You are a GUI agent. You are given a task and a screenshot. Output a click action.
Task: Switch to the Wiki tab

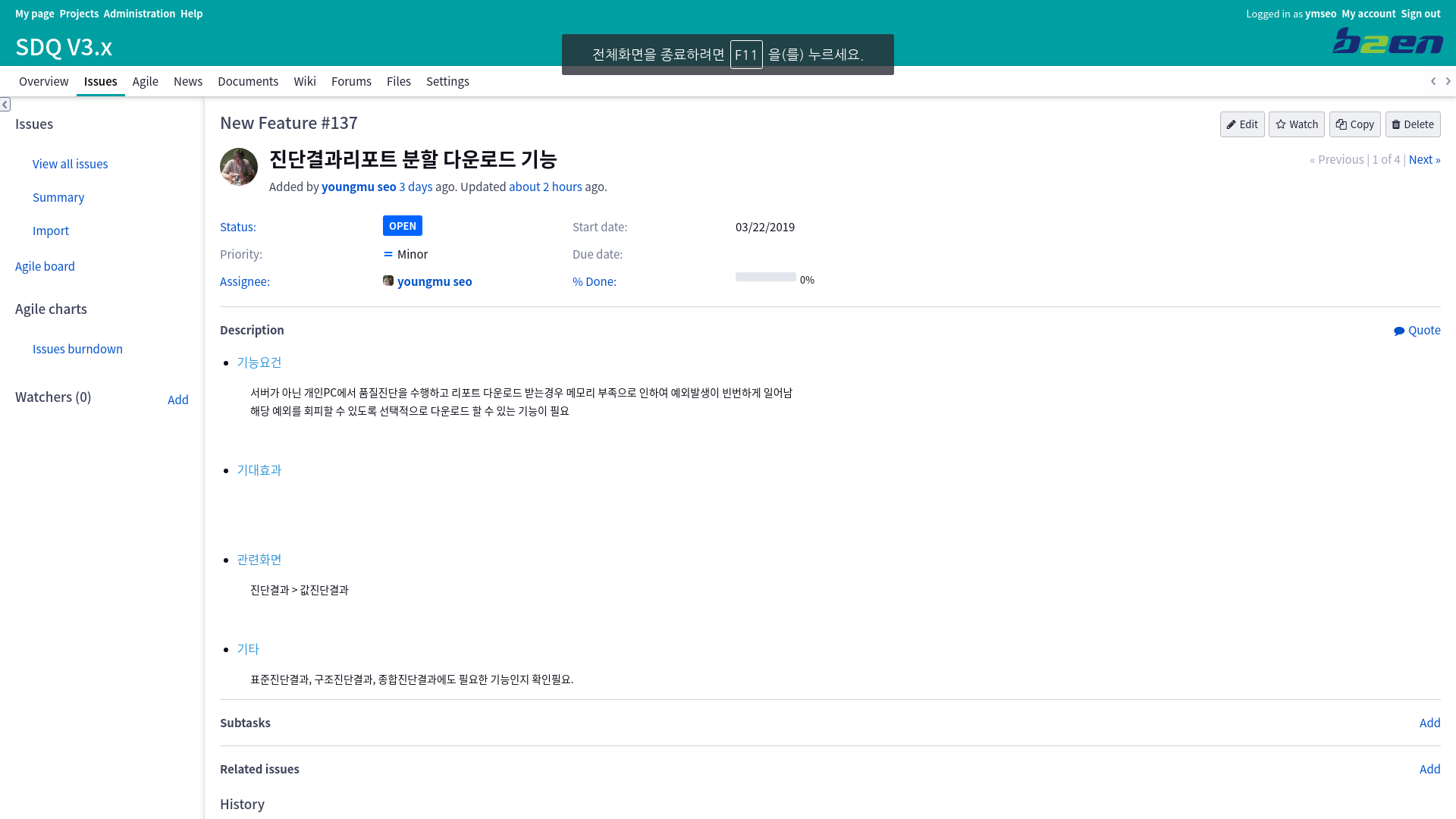[x=305, y=81]
